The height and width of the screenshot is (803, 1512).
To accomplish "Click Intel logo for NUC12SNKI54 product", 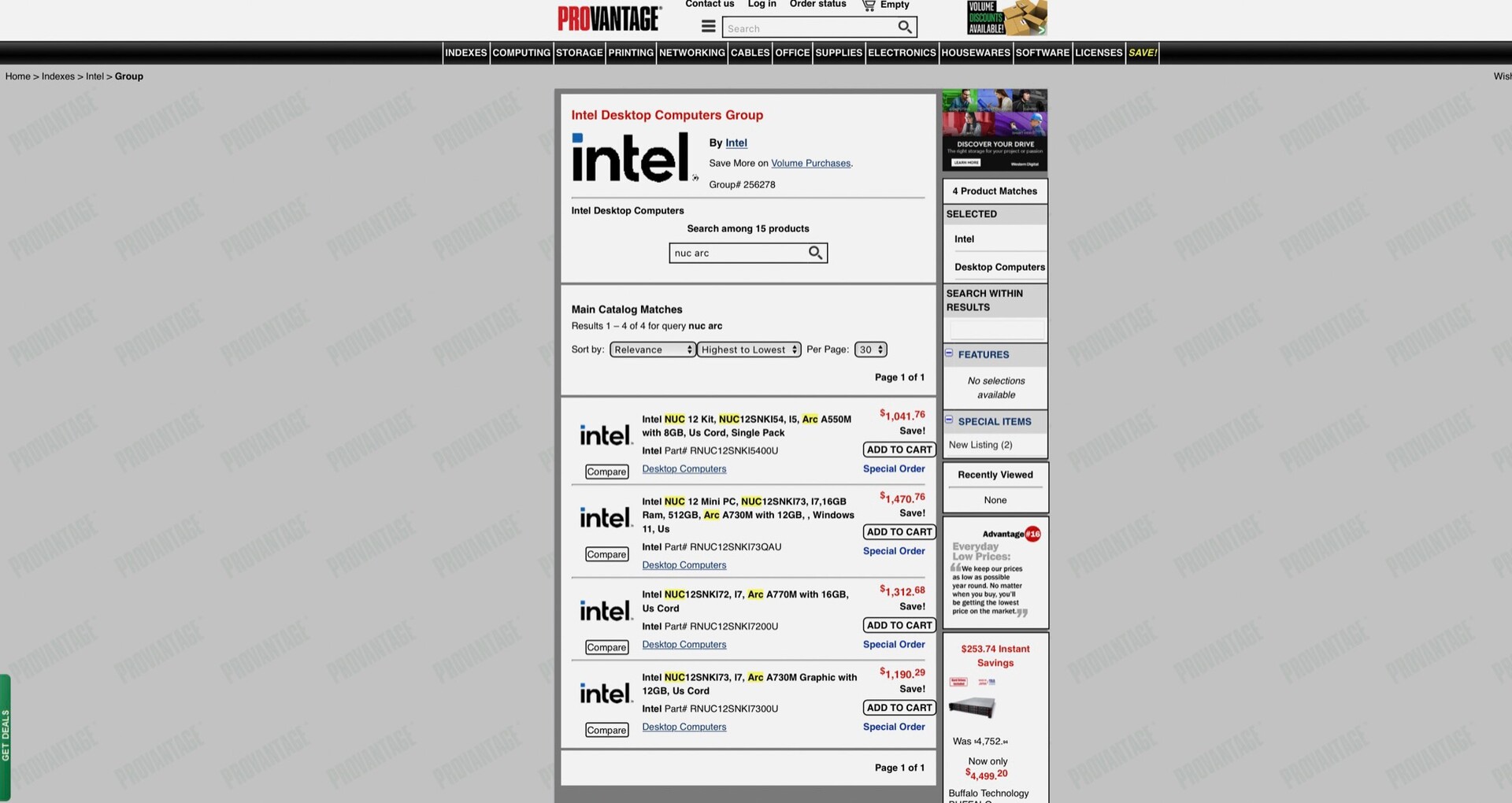I will pyautogui.click(x=606, y=435).
